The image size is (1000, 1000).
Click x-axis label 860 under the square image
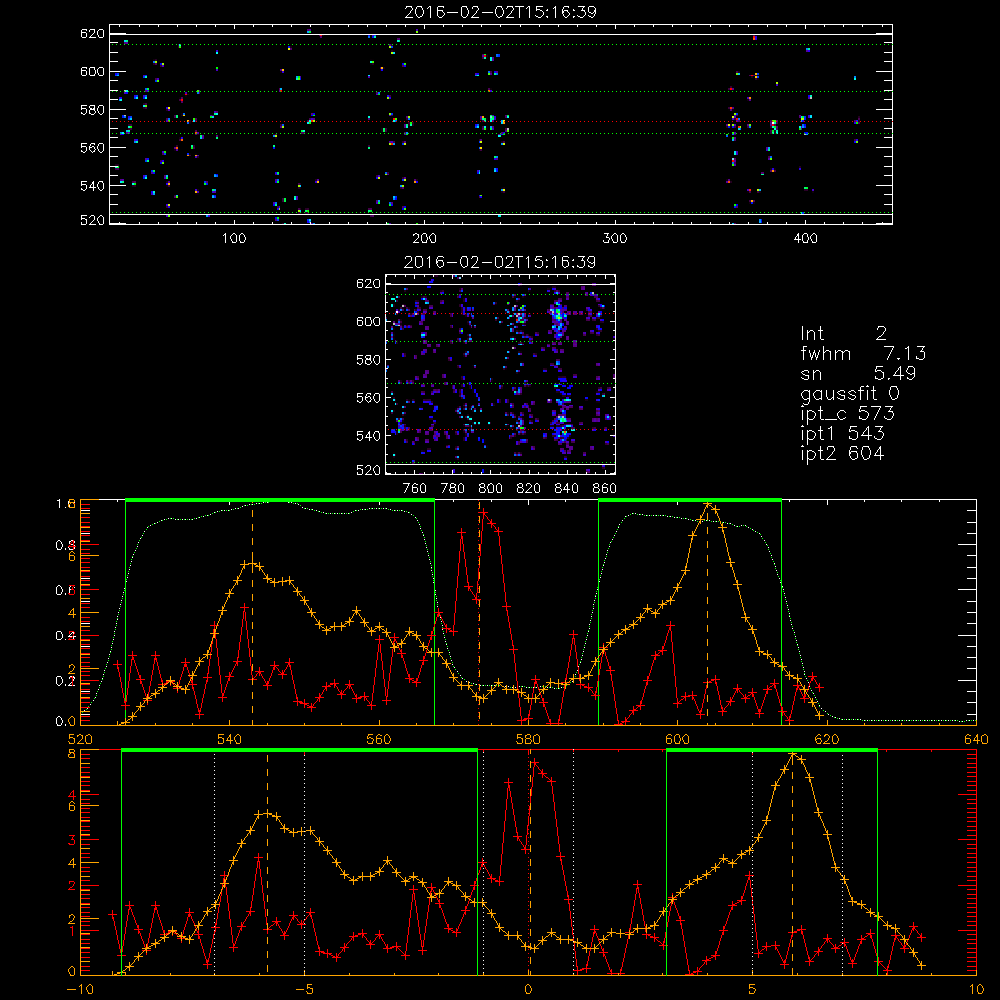(604, 489)
